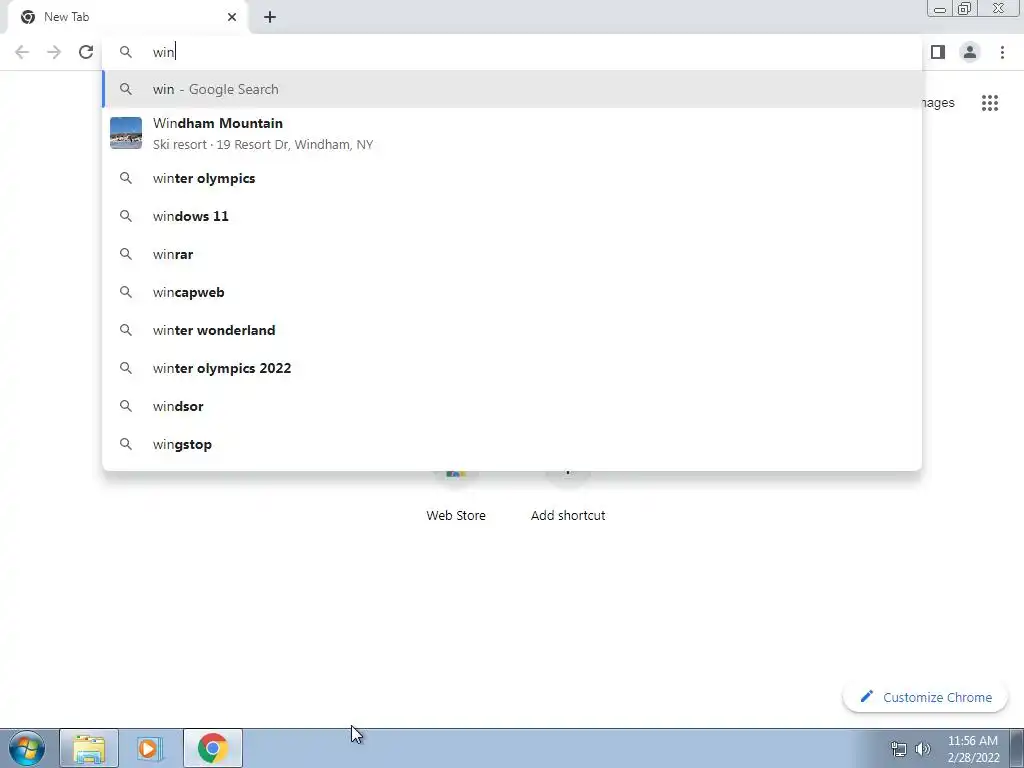Image resolution: width=1024 pixels, height=768 pixels.
Task: Click the search icon beside 'winrar'
Action: click(x=126, y=254)
